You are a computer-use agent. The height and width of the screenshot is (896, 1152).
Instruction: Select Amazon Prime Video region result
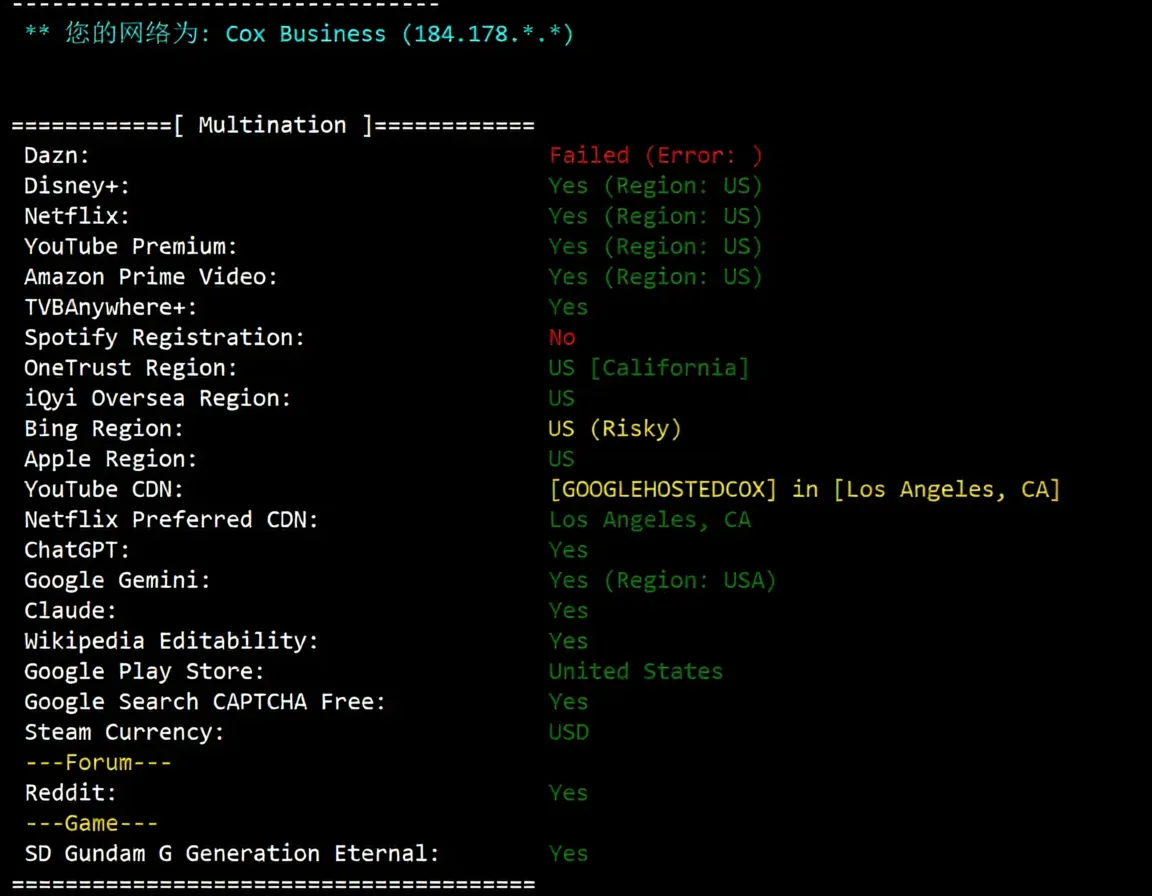click(655, 277)
